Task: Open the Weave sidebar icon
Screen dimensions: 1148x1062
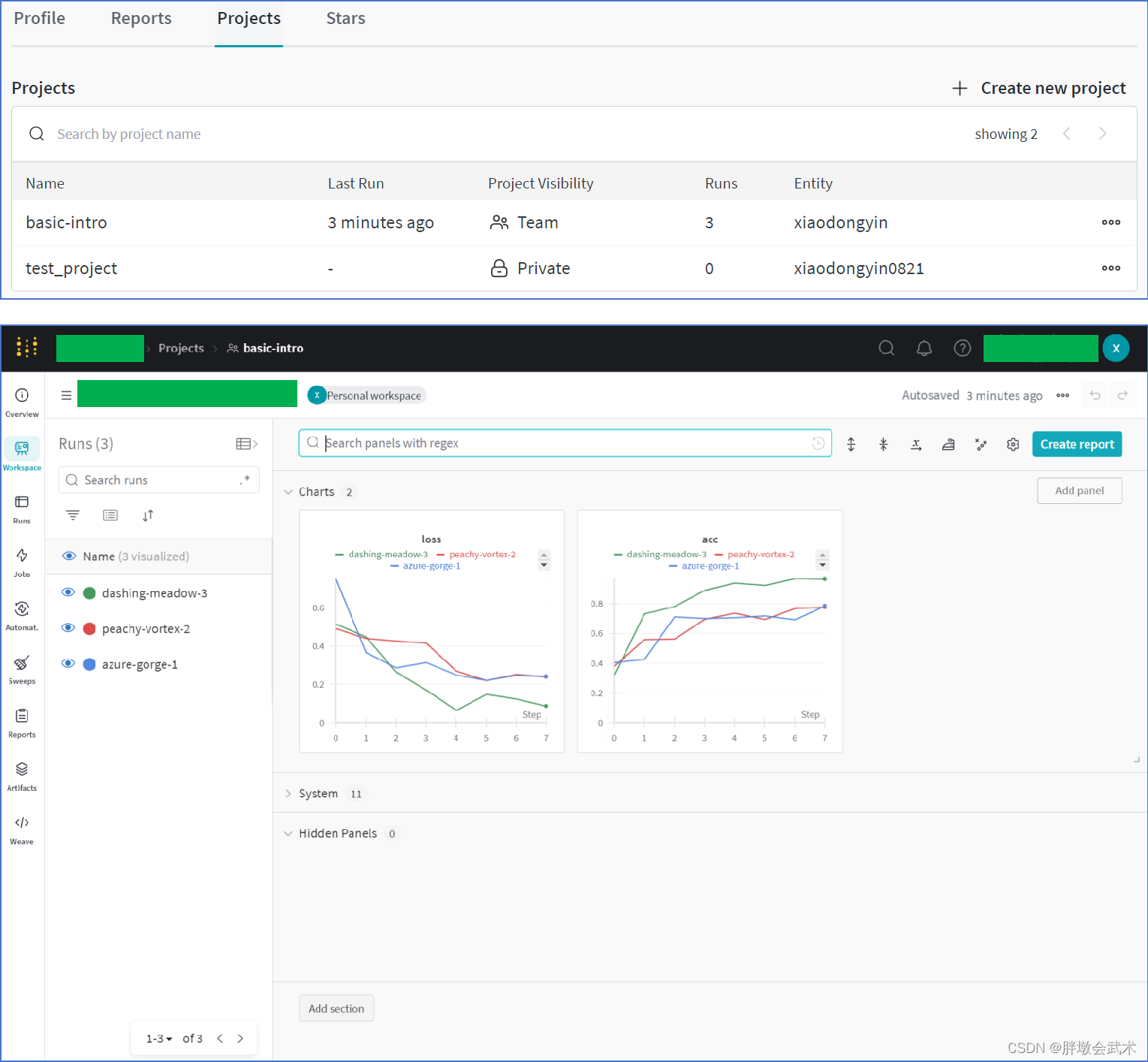Action: [22, 829]
